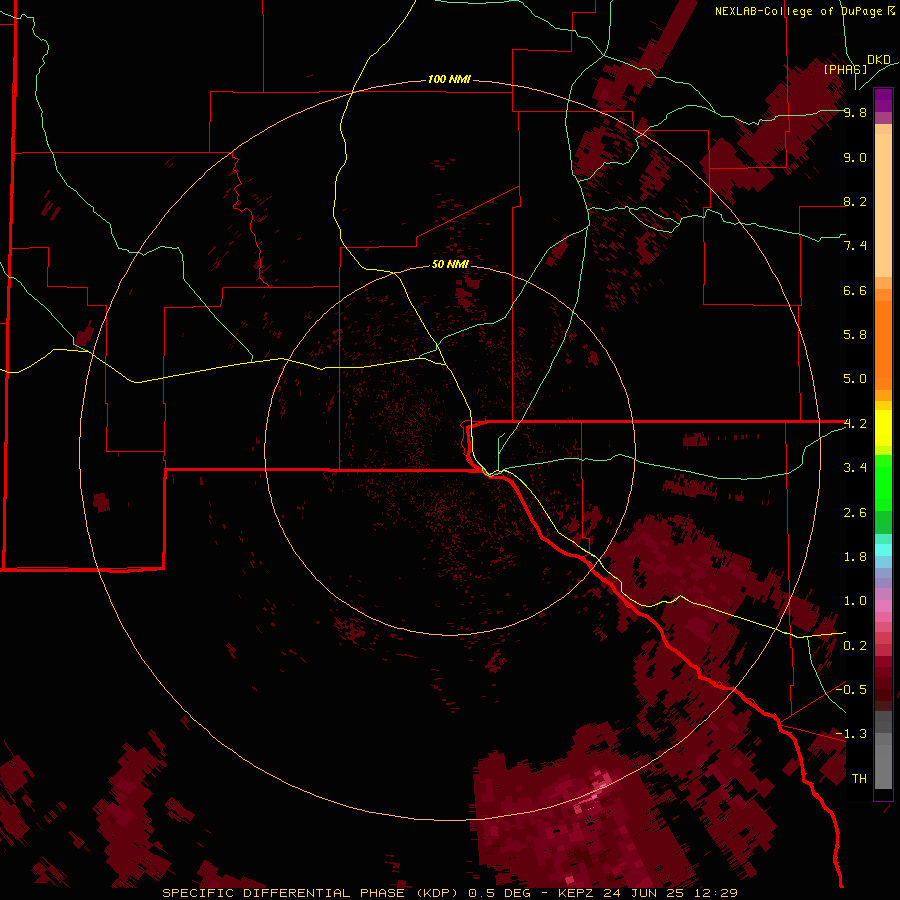Image resolution: width=900 pixels, height=900 pixels.
Task: Select the 100 NMI range ring label
Action: (449, 79)
